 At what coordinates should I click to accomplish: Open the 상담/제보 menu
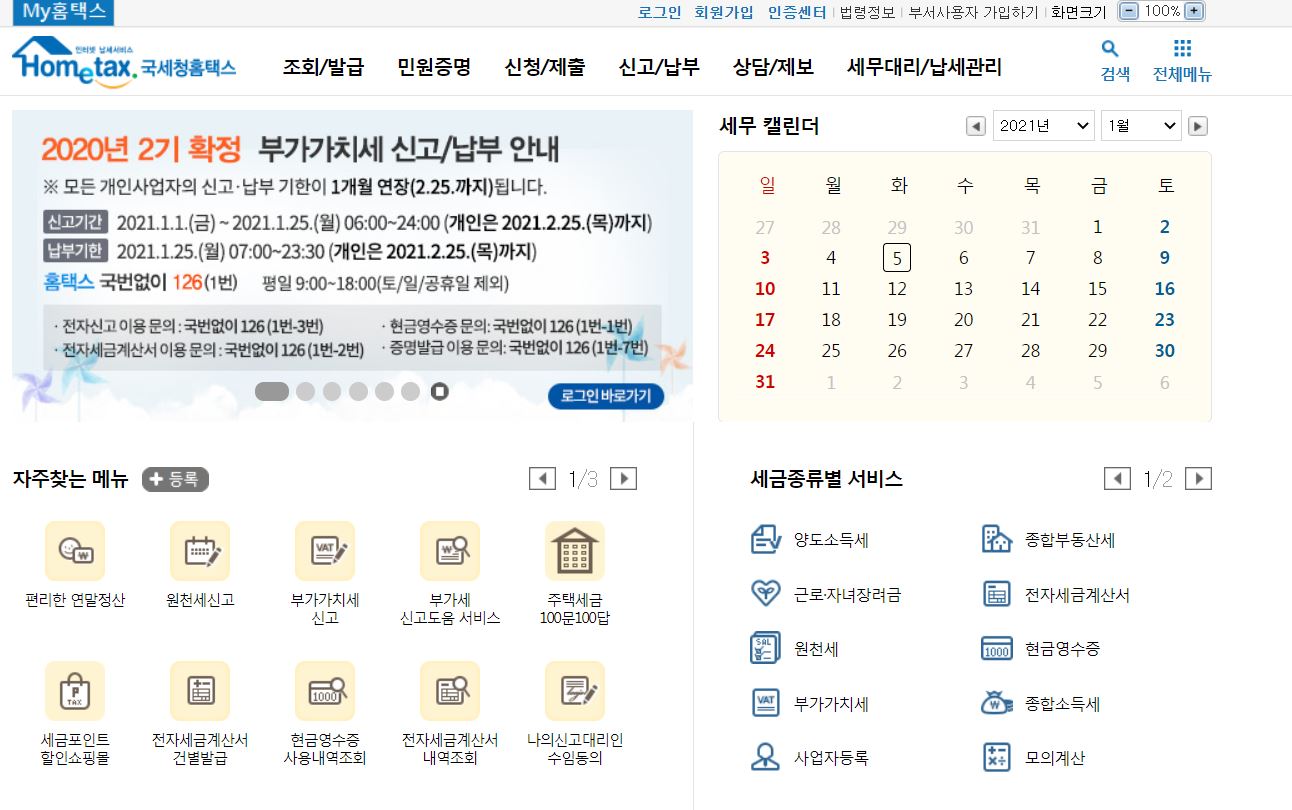click(x=773, y=67)
